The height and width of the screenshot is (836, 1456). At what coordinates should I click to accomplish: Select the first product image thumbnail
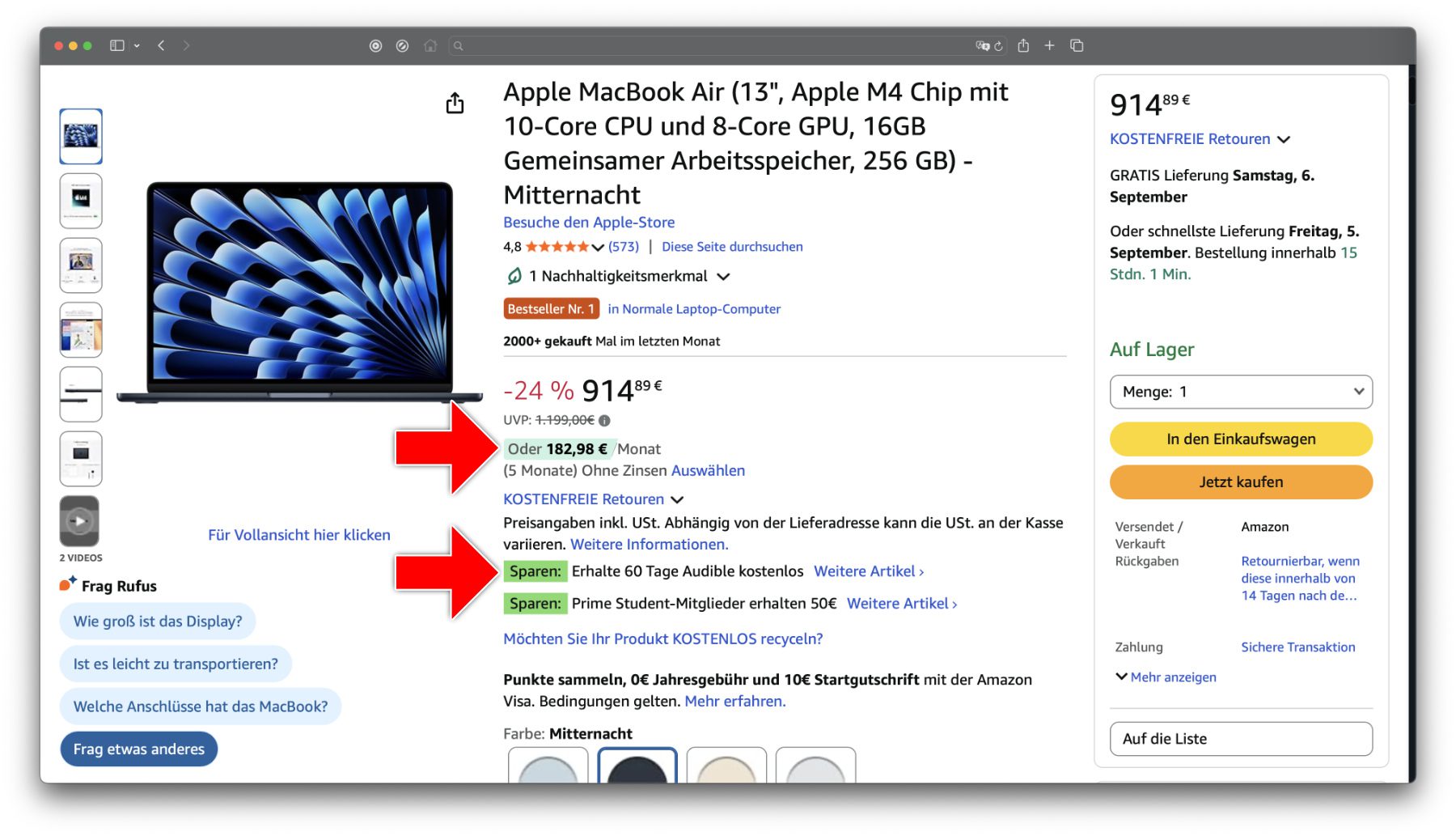pyautogui.click(x=81, y=137)
